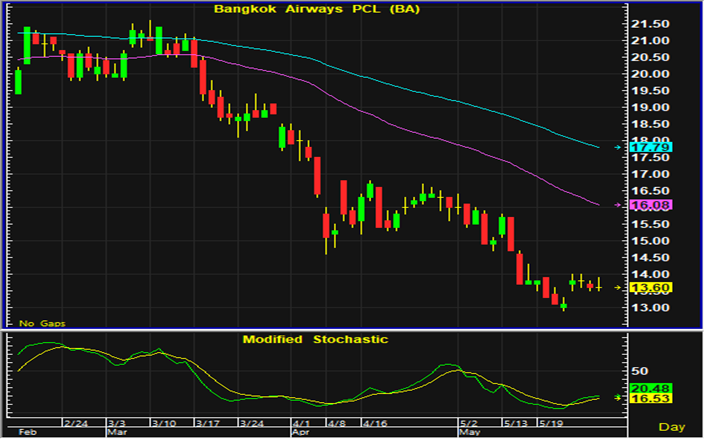Click the Modified Stochastic panel title
The height and width of the screenshot is (439, 705).
315,339
